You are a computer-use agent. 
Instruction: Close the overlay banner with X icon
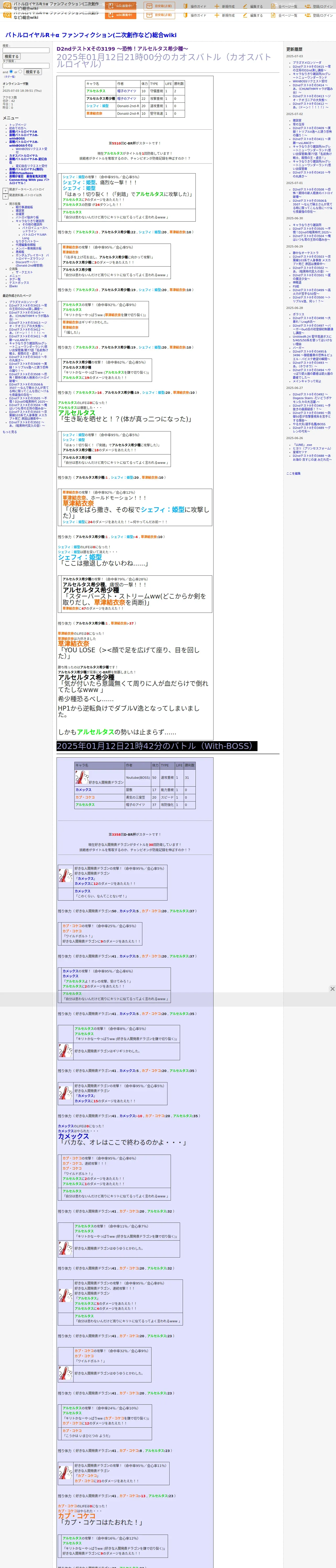pyautogui.click(x=332, y=989)
